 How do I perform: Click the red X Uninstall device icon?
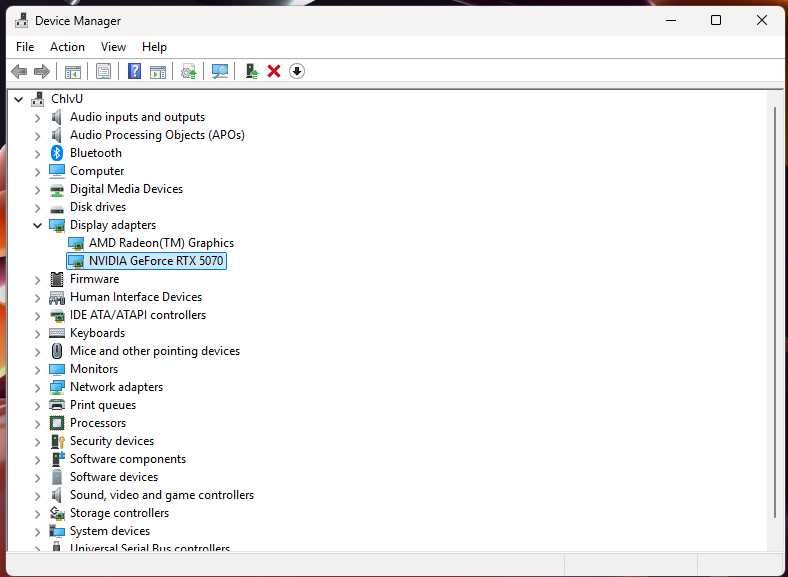tap(274, 71)
